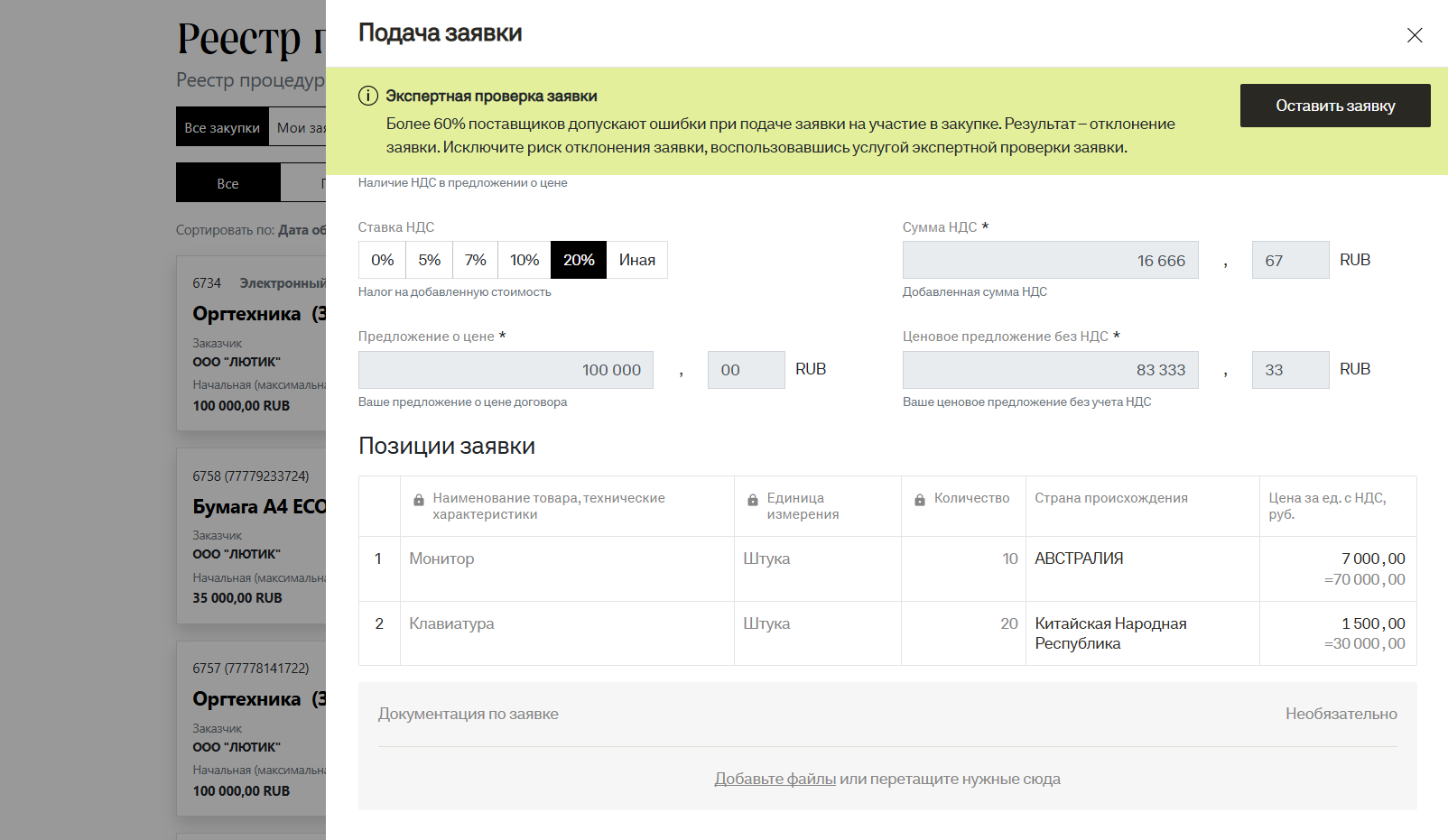Edit Китайская Народная Республика country cell
The image size is (1448, 840).
(x=1142, y=633)
